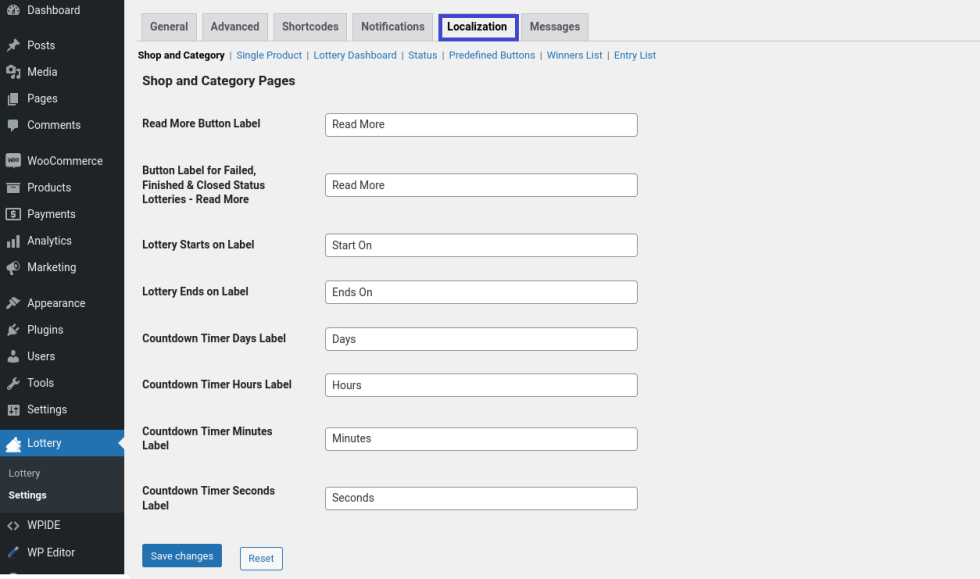Click the Reset button
Viewport: 980px width, 579px height.
pos(261,558)
